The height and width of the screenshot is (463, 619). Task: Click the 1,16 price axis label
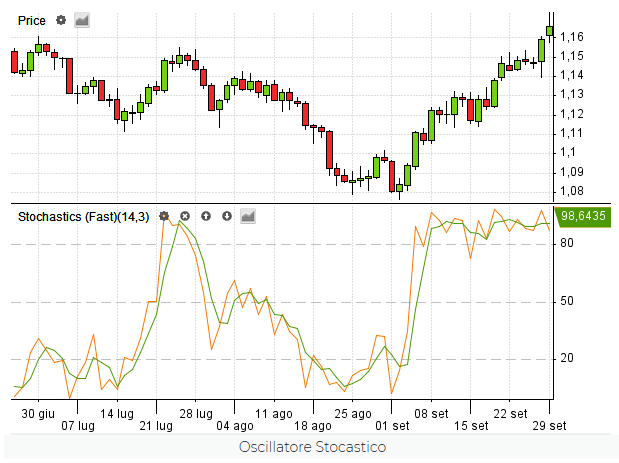pos(572,37)
